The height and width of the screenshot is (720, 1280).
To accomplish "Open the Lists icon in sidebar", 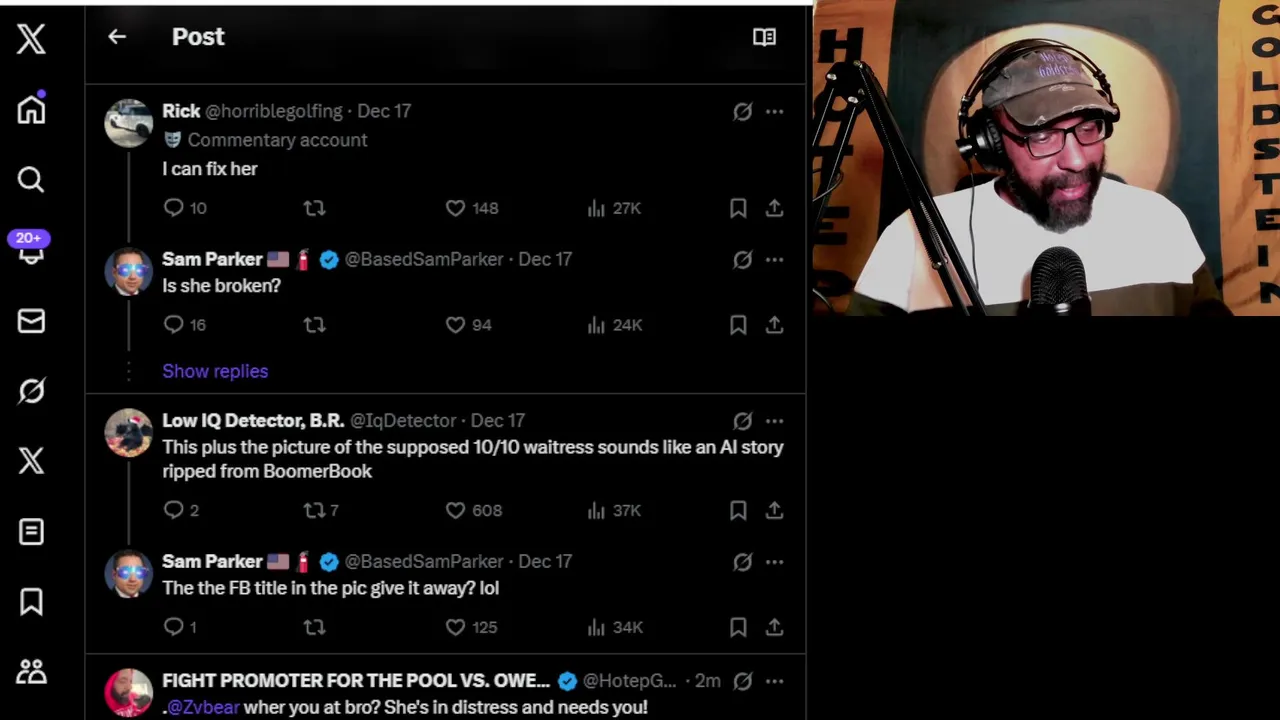I will pyautogui.click(x=31, y=531).
